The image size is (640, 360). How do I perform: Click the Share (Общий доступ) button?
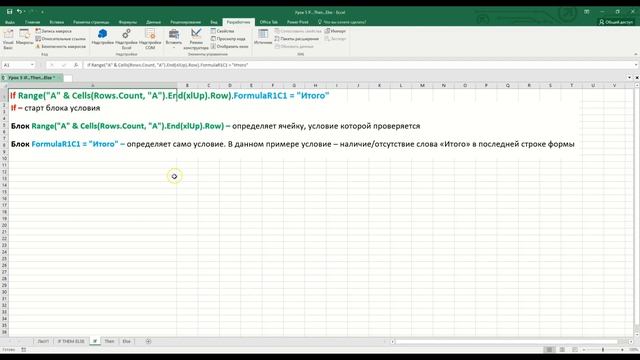pos(616,22)
